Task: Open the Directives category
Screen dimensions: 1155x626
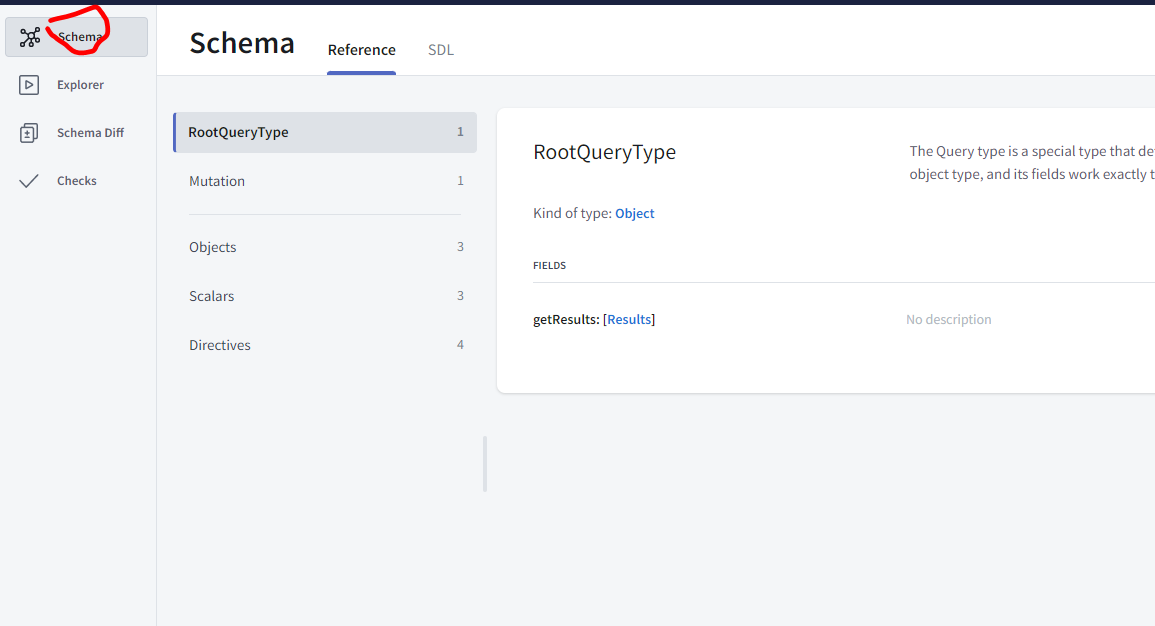Action: [x=325, y=345]
